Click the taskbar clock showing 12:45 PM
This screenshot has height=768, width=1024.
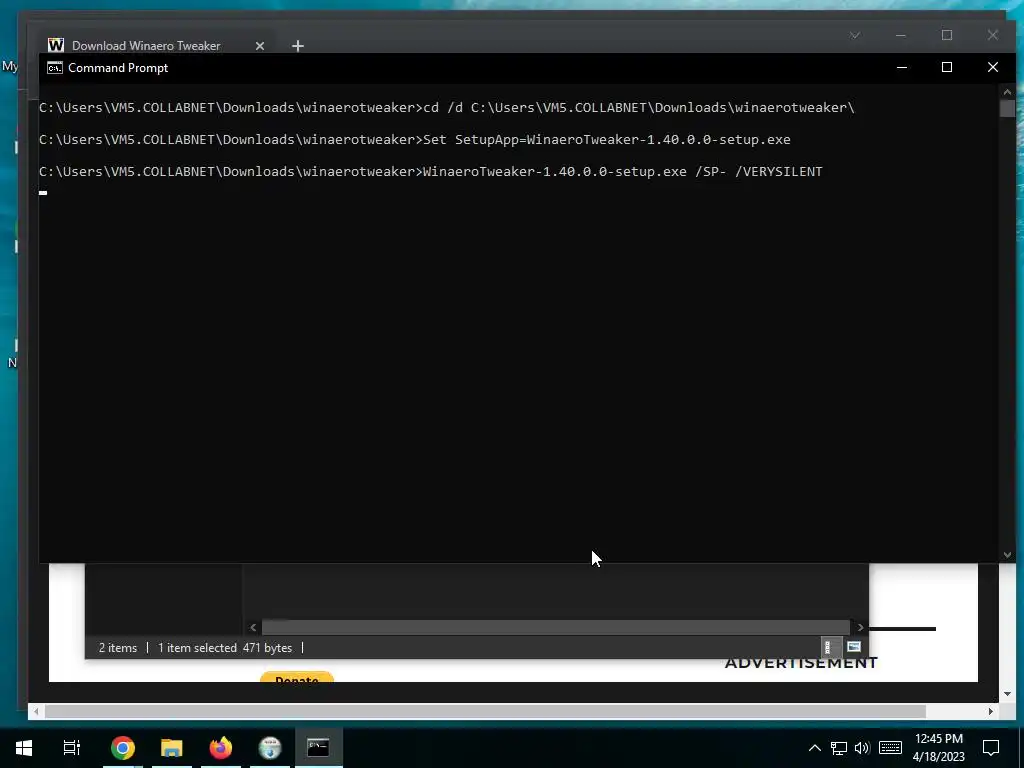938,739
